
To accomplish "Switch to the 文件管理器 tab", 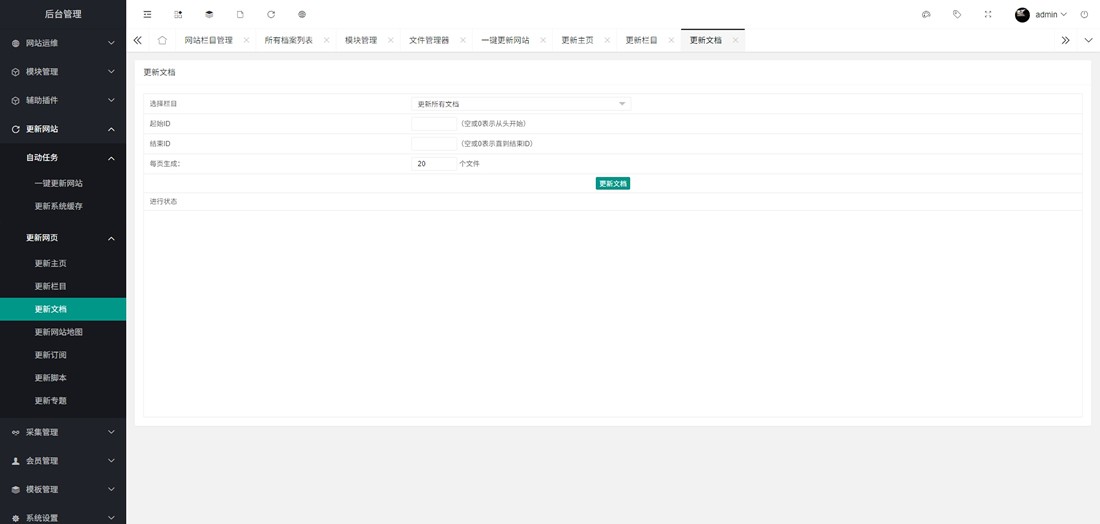I will point(428,40).
